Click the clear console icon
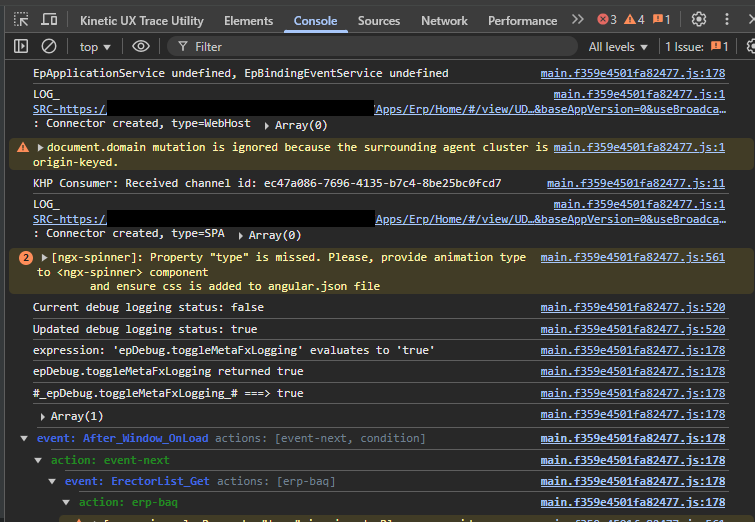Viewport: 755px width, 522px height. 49,46
